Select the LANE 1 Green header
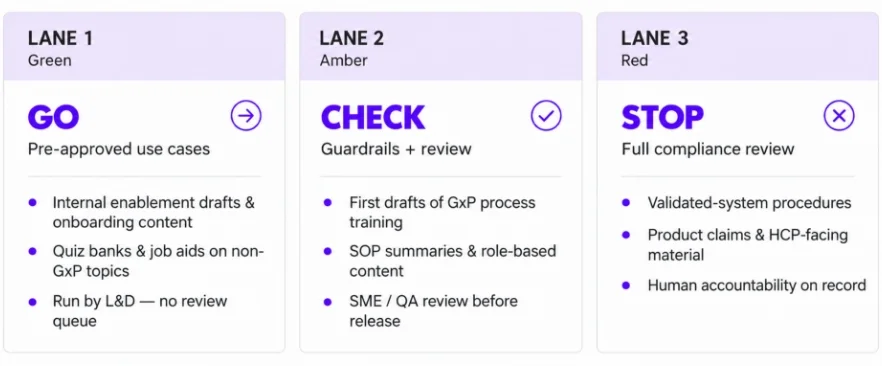 coord(144,47)
